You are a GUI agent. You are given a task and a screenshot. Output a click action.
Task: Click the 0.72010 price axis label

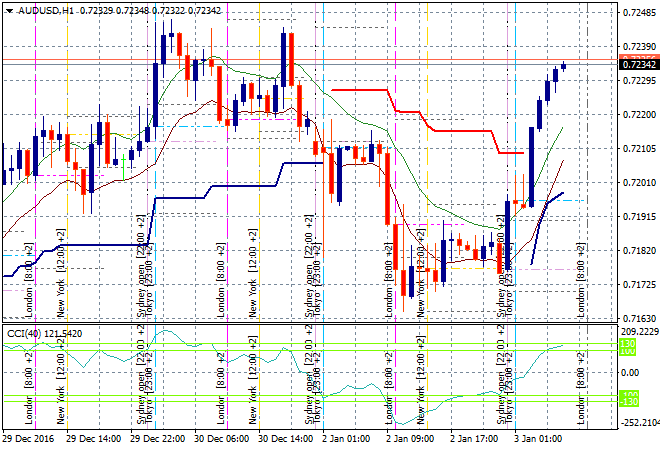click(x=639, y=183)
